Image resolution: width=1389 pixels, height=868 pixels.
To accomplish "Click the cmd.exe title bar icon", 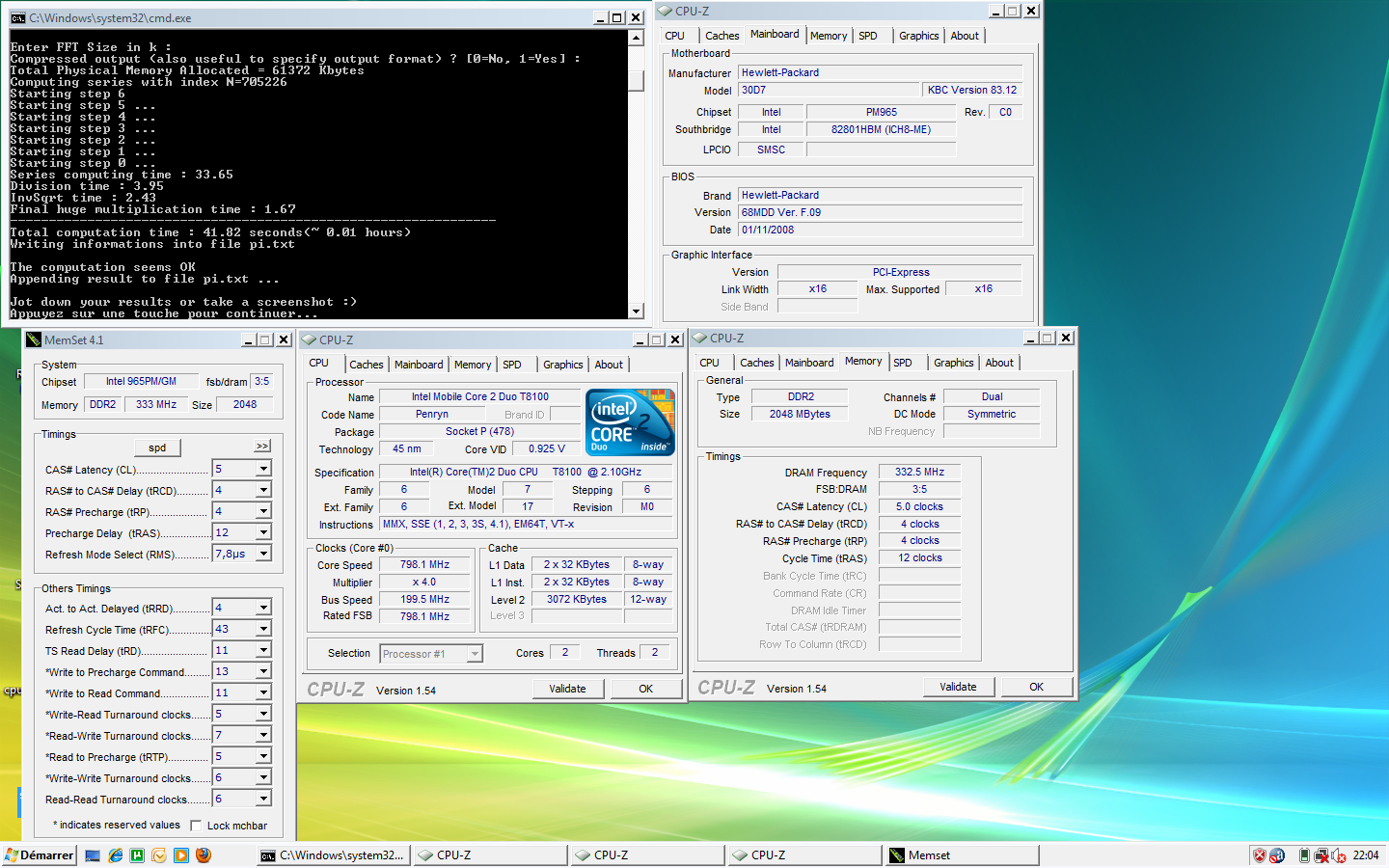I will pos(17,18).
